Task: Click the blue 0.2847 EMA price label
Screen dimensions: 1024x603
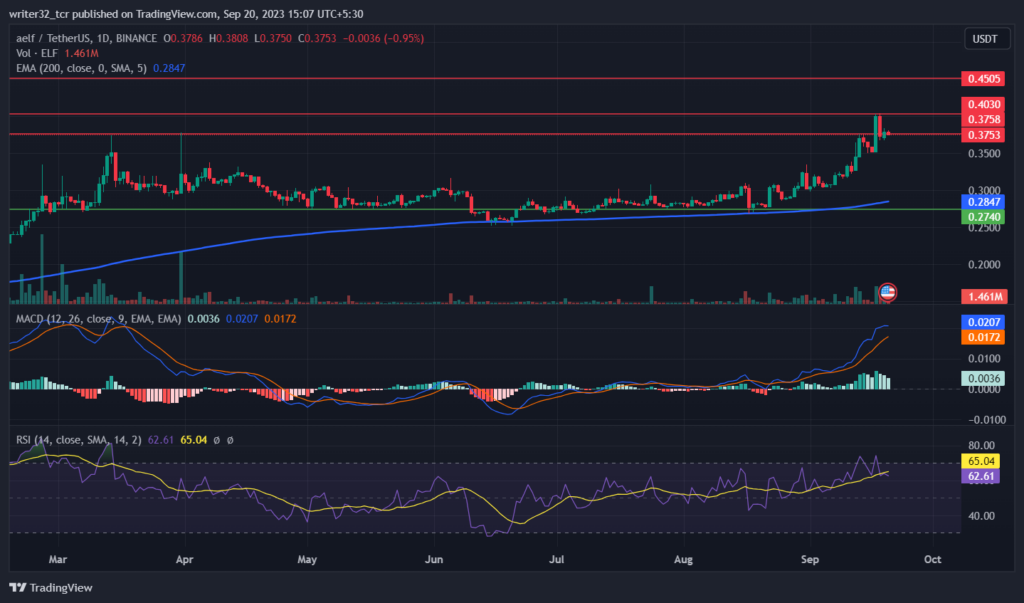Action: [984, 202]
